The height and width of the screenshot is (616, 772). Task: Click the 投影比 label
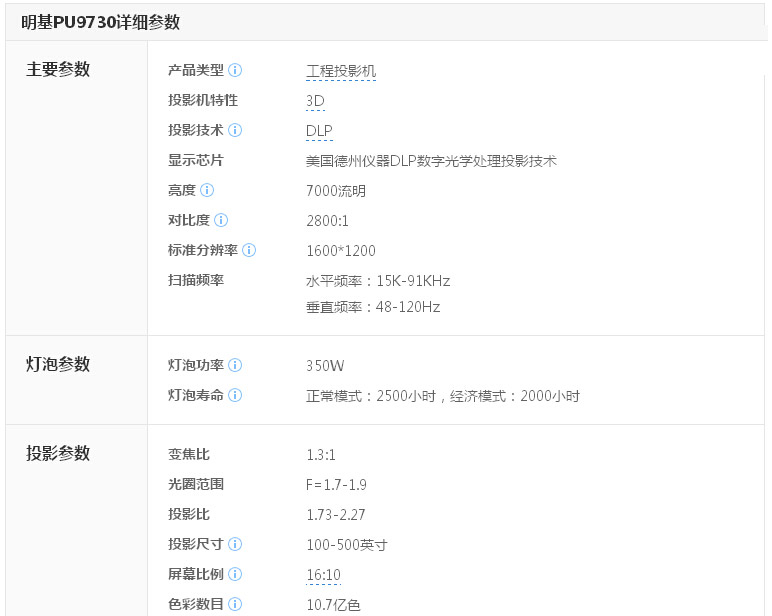[189, 514]
